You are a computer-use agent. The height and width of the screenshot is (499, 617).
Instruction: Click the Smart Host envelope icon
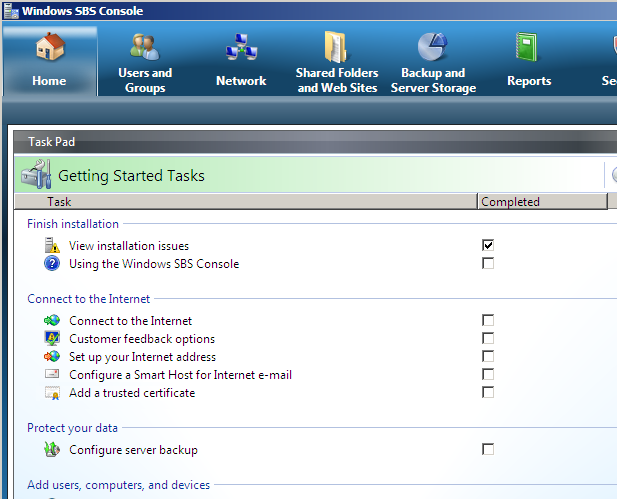tap(52, 374)
